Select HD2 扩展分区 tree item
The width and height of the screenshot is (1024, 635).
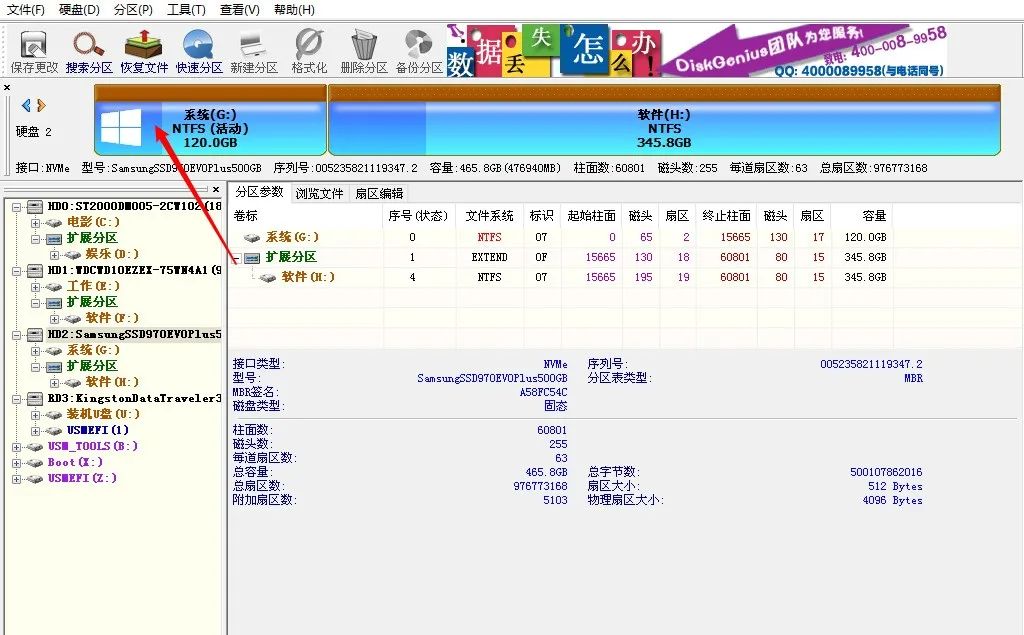pyautogui.click(x=92, y=366)
